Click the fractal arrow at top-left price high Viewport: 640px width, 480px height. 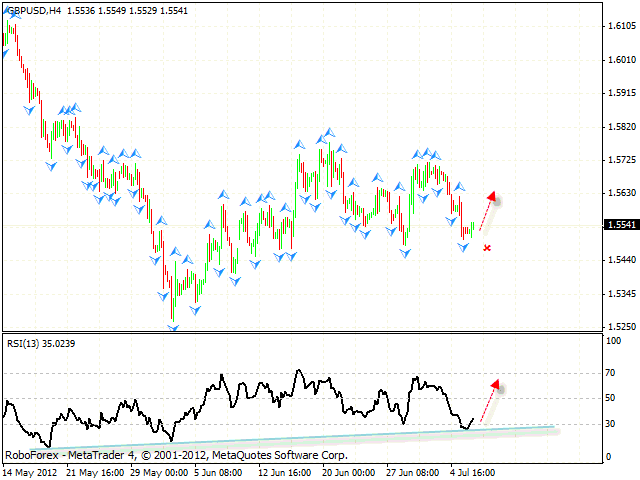coord(12,17)
